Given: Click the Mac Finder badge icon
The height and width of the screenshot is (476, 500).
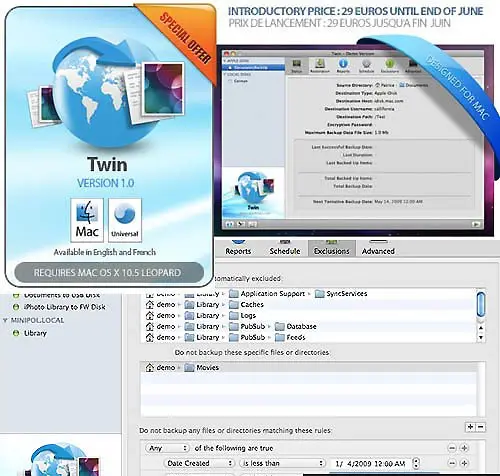Looking at the screenshot, I should click(87, 219).
